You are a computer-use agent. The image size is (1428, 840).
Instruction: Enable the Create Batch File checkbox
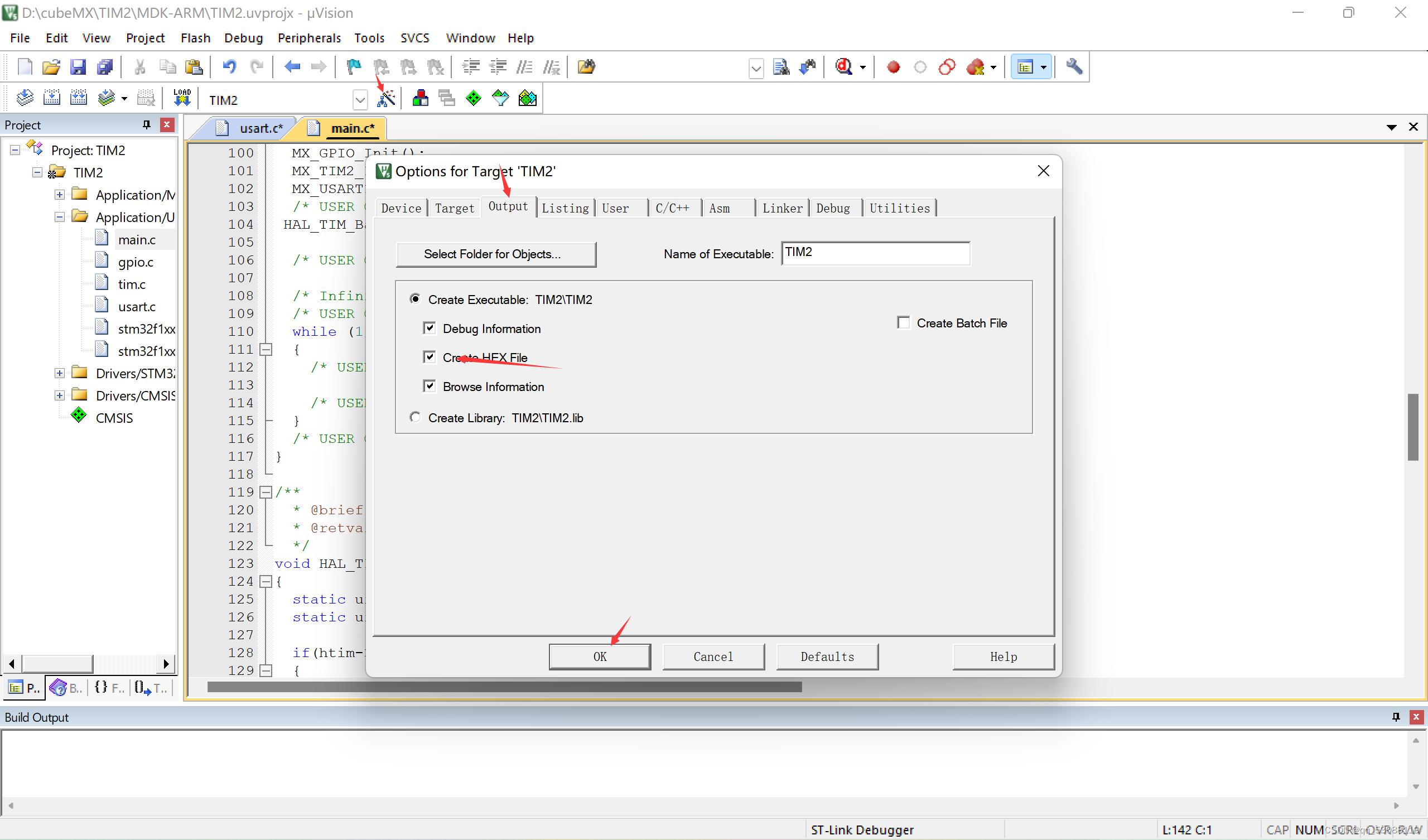[903, 323]
